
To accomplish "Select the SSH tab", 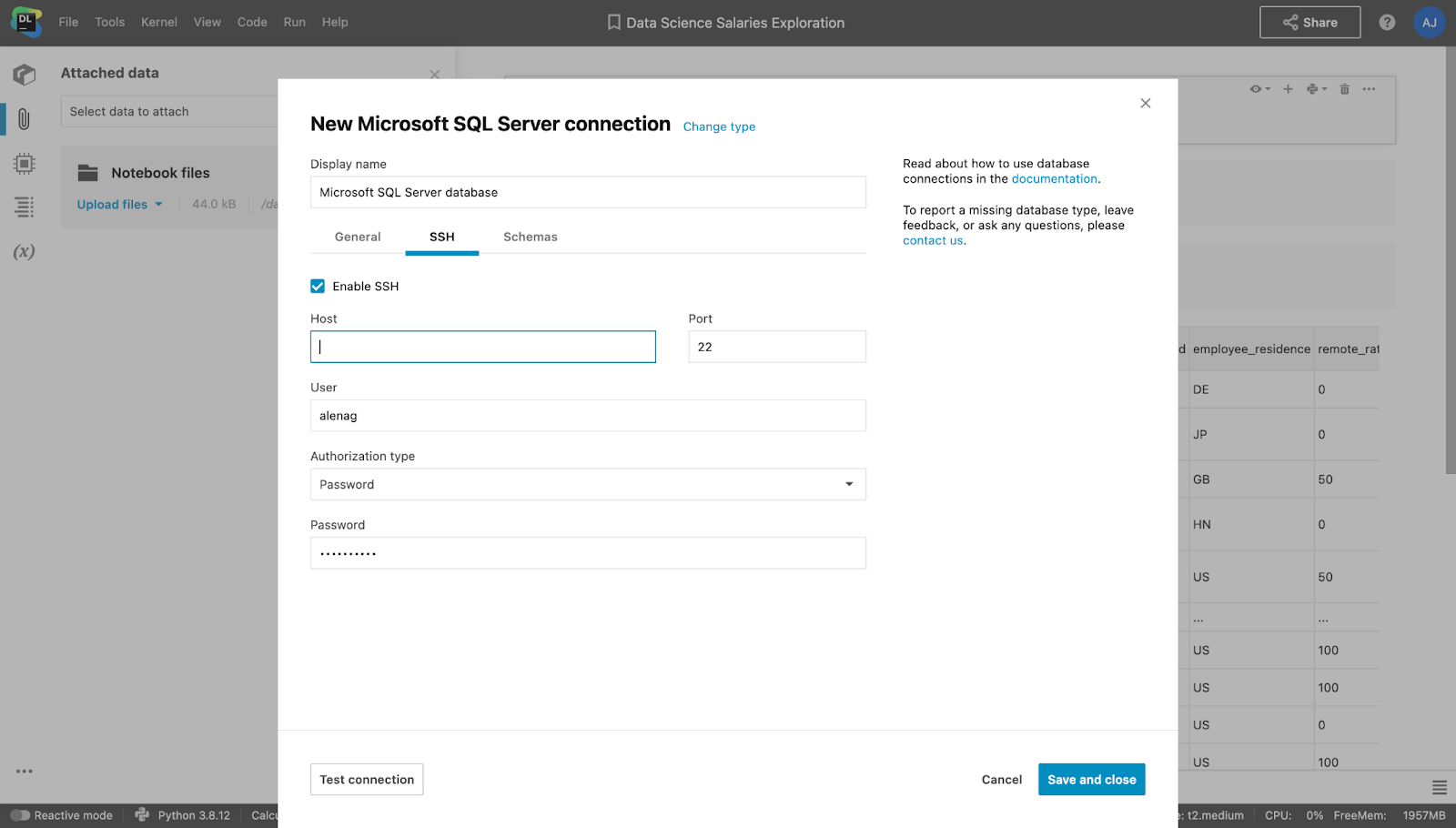I will [442, 237].
